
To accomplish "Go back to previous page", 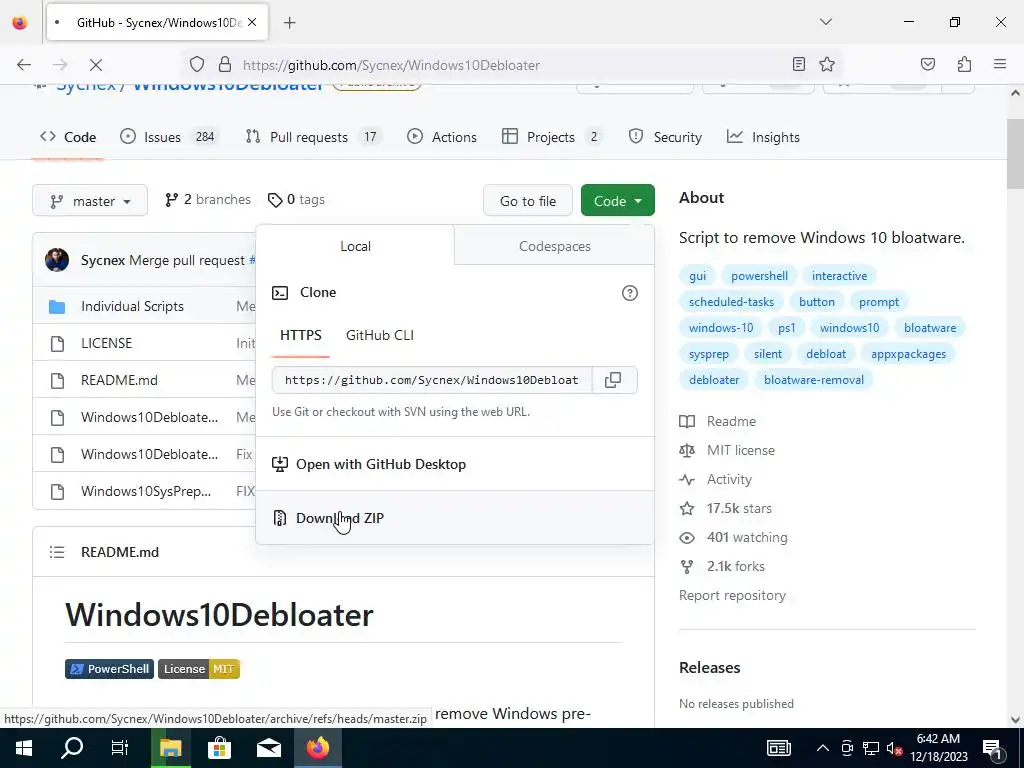I will tap(24, 65).
